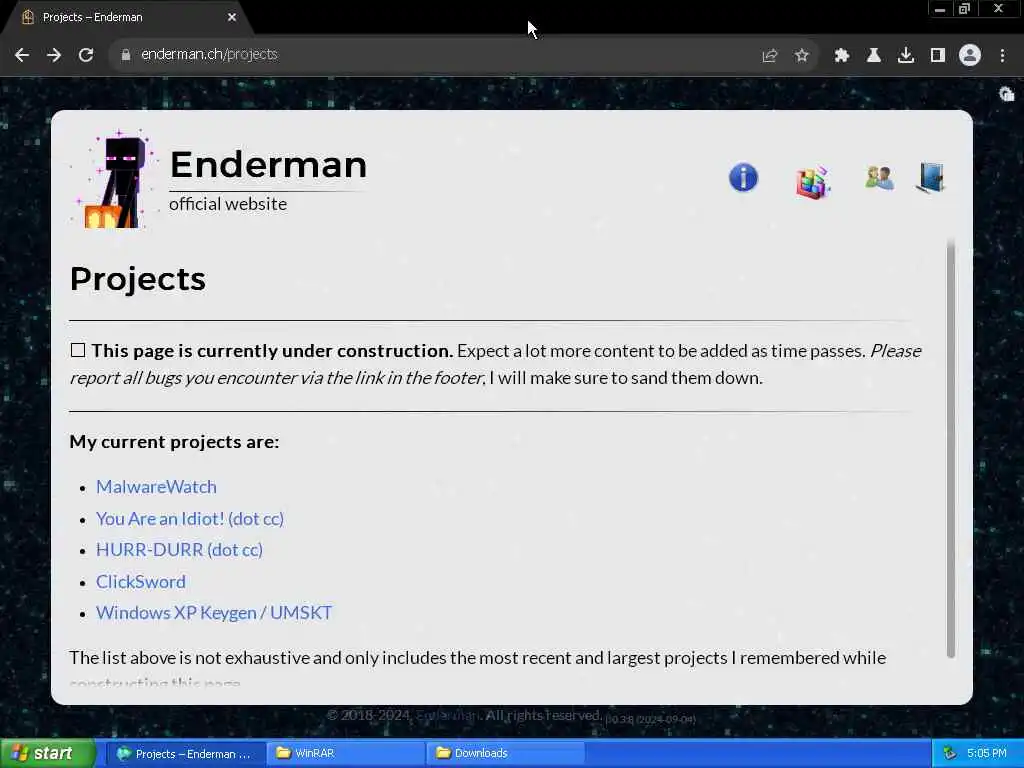Click the 'My current projects are:' text
The width and height of the screenshot is (1024, 768).
(174, 442)
